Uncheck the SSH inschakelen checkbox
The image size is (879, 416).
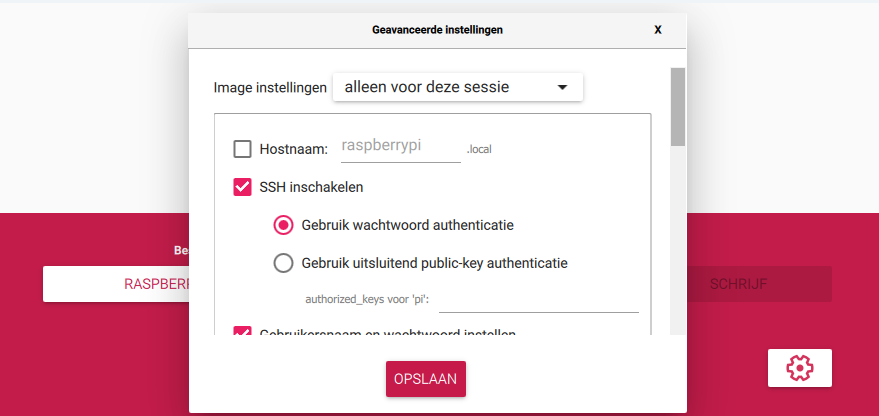(242, 186)
